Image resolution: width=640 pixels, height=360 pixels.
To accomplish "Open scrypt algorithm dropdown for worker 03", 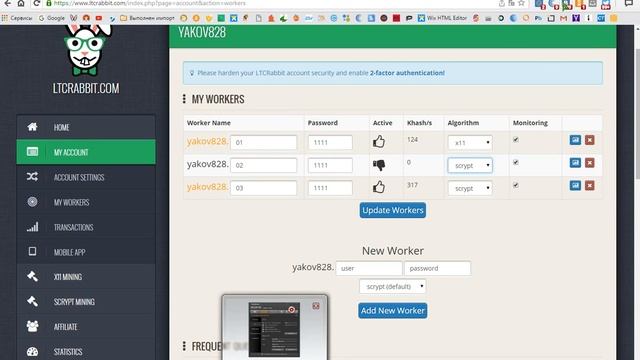I will point(470,188).
